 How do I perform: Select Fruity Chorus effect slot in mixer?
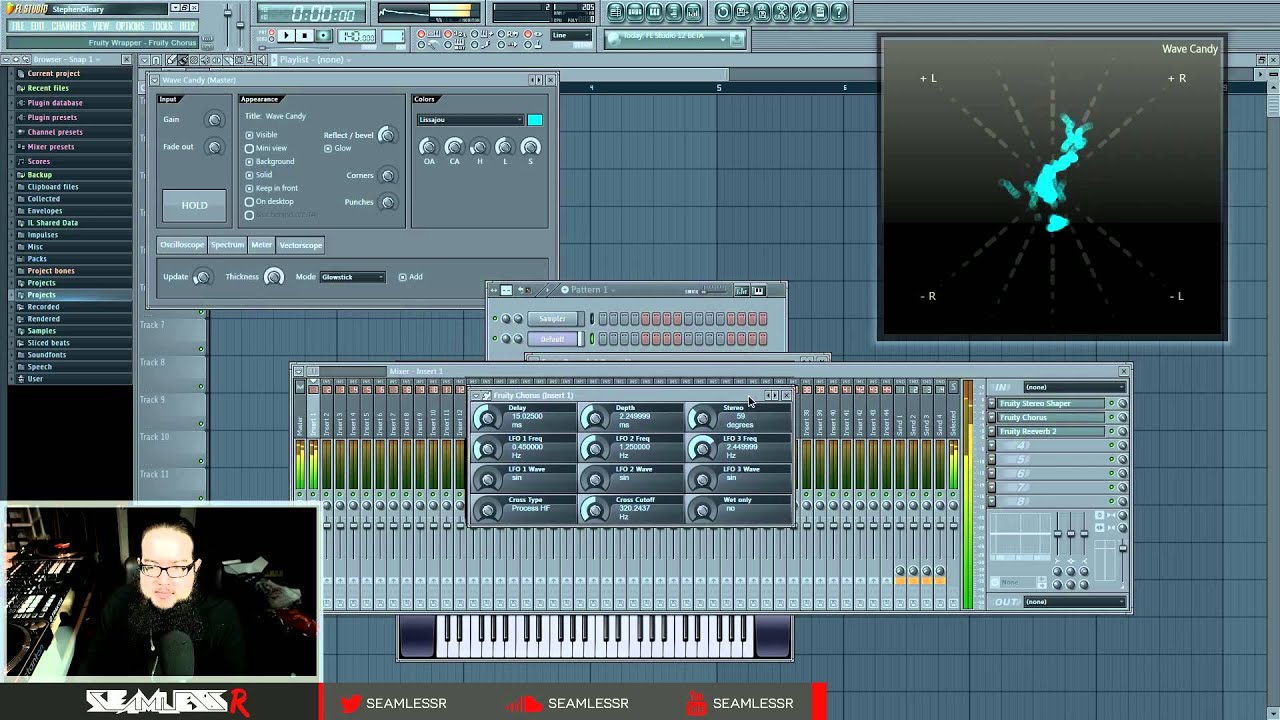[x=1051, y=418]
